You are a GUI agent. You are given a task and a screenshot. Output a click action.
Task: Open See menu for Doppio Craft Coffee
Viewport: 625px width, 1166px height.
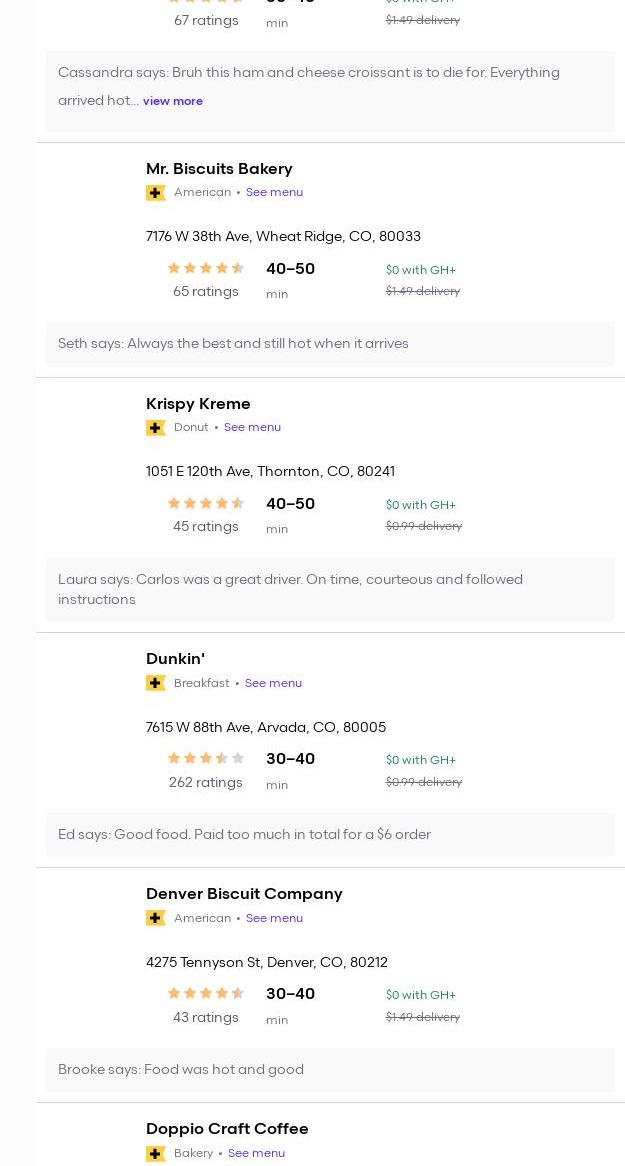coord(256,1153)
